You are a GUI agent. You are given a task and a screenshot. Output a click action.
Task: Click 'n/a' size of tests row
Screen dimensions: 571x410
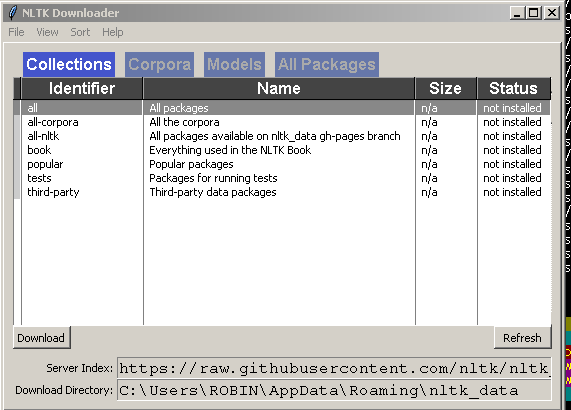429,178
